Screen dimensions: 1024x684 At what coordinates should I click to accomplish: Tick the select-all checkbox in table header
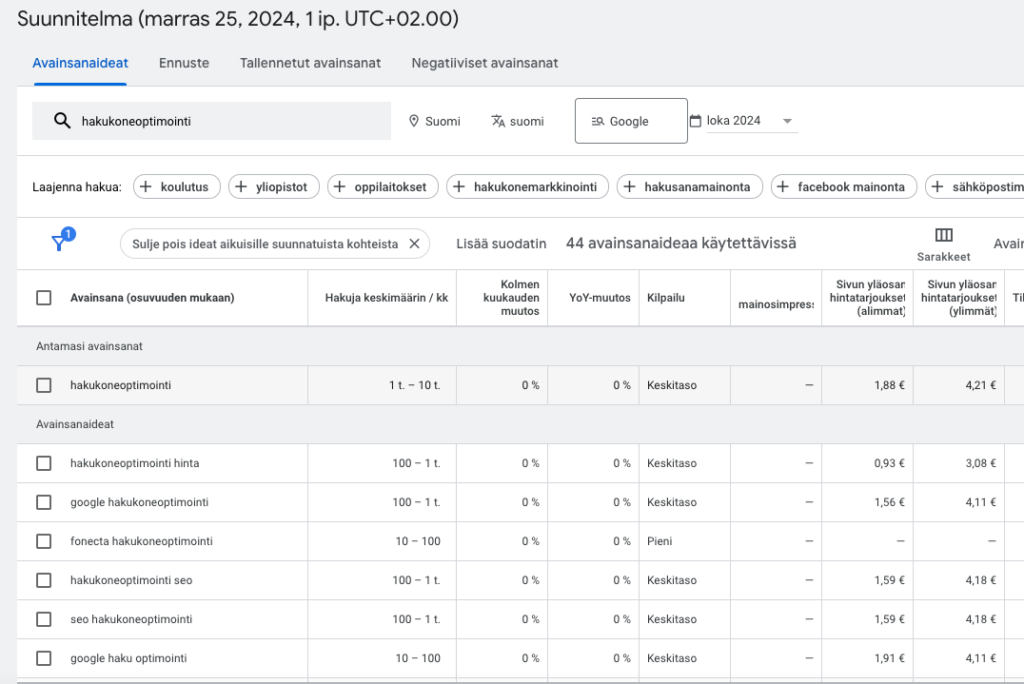44,297
